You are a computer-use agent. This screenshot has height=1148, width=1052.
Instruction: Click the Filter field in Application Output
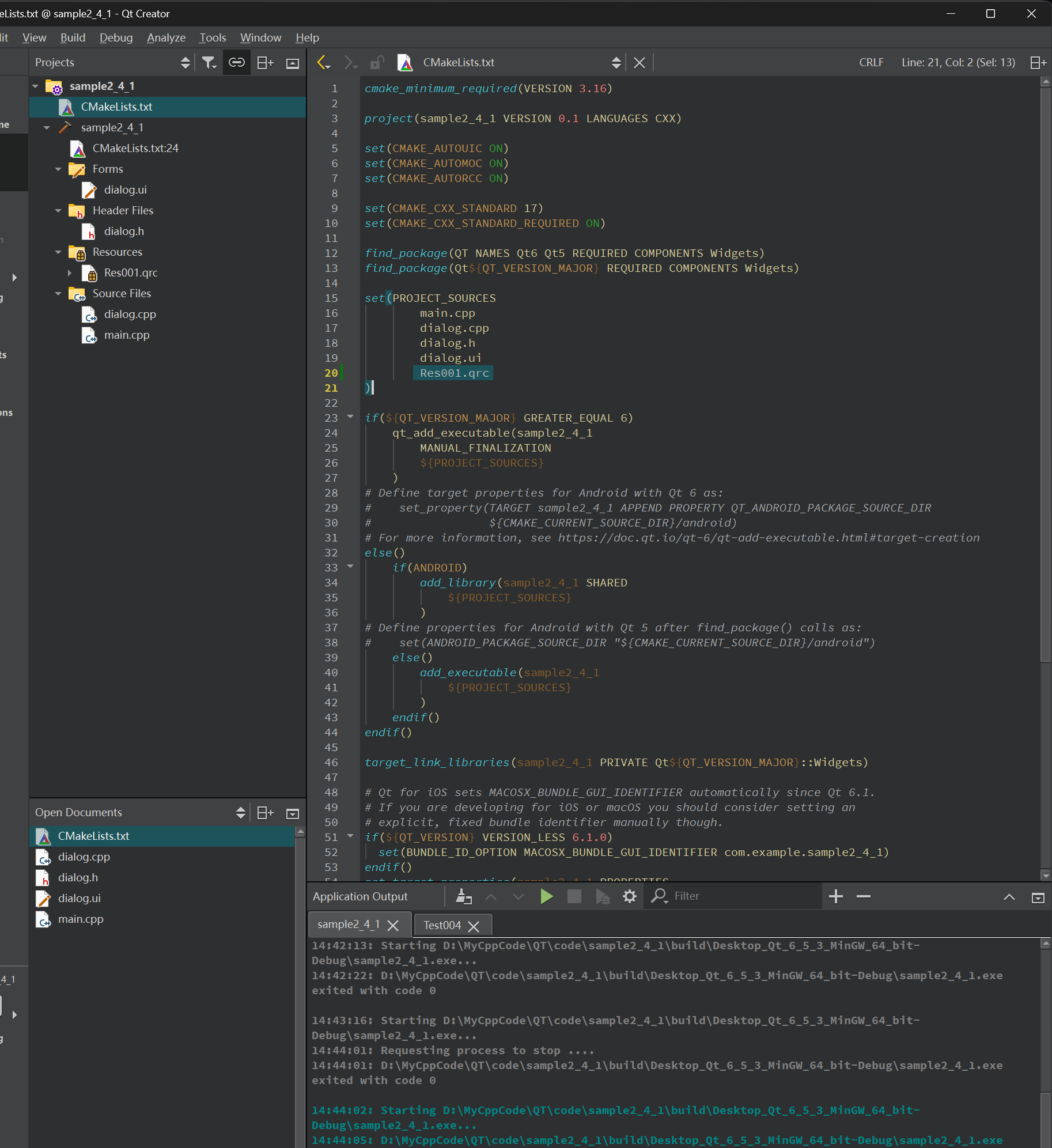743,896
